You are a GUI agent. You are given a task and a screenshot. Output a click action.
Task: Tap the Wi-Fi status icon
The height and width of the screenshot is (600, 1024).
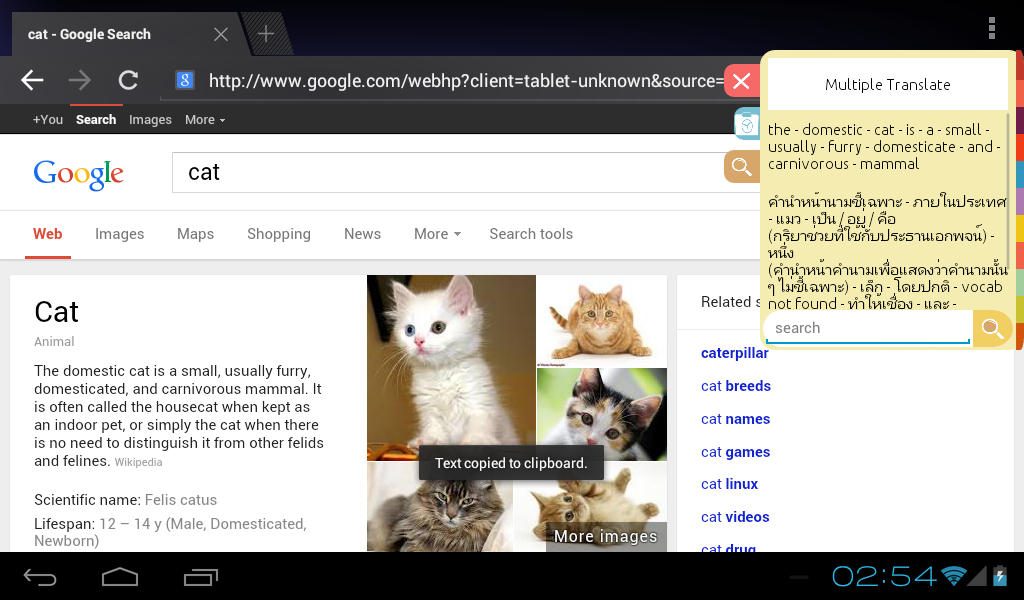953,576
